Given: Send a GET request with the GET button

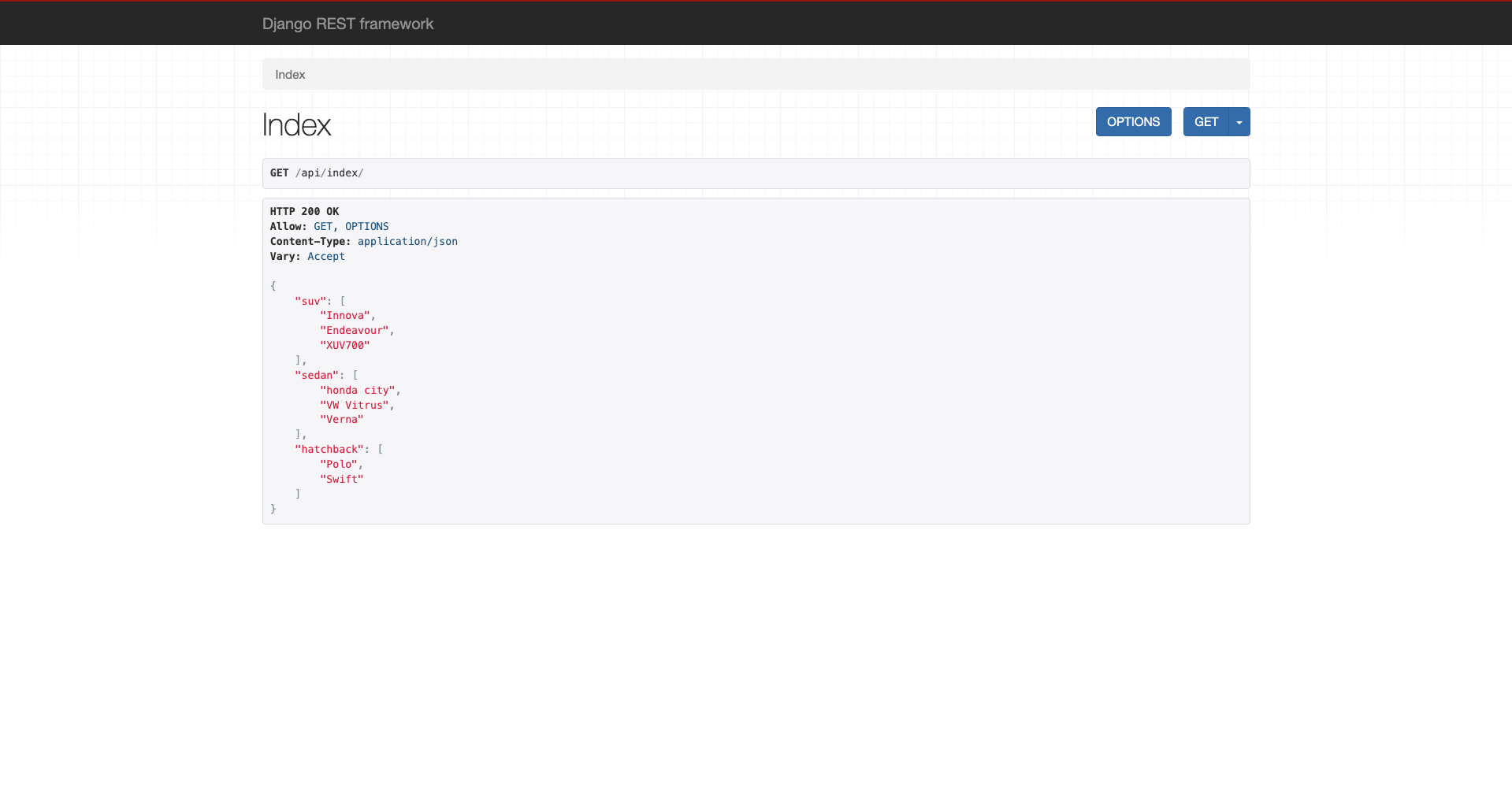Looking at the screenshot, I should [x=1206, y=122].
